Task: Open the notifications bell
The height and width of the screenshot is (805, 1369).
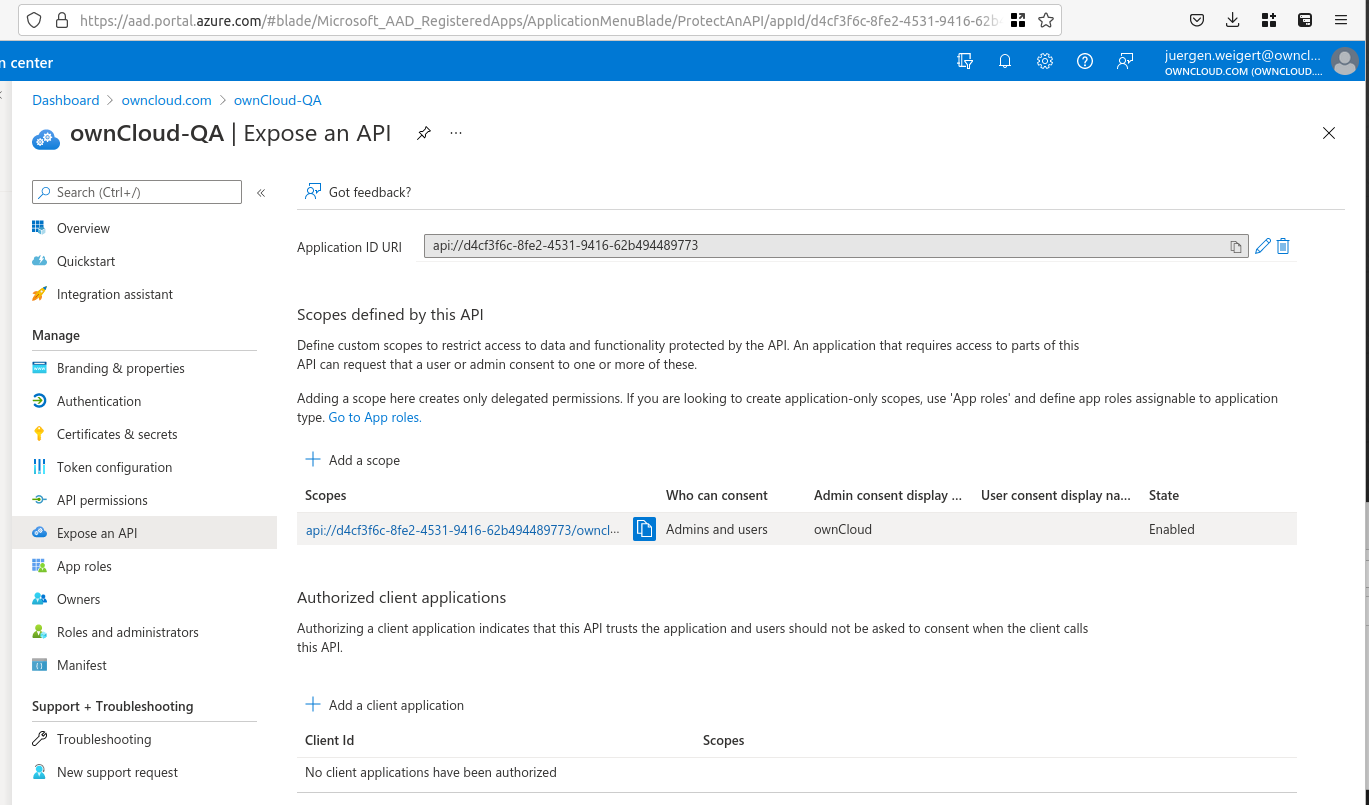Action: 1004,61
